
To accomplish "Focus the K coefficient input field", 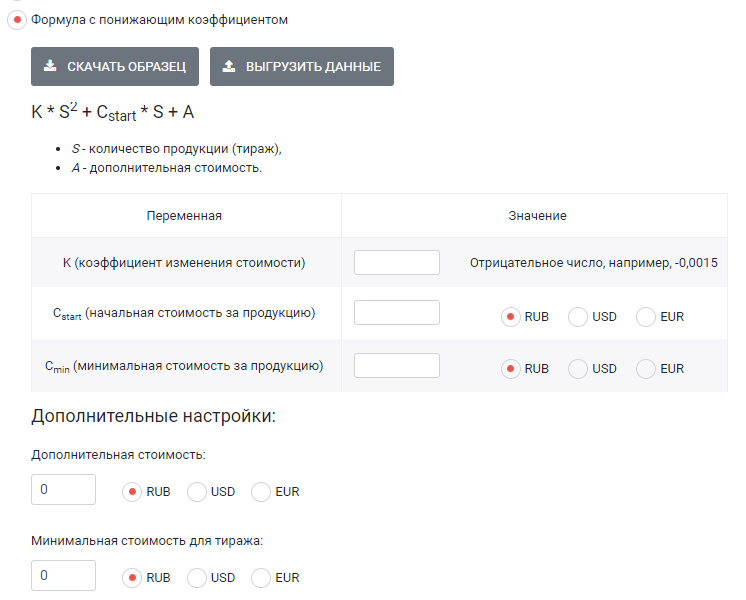I will [397, 262].
